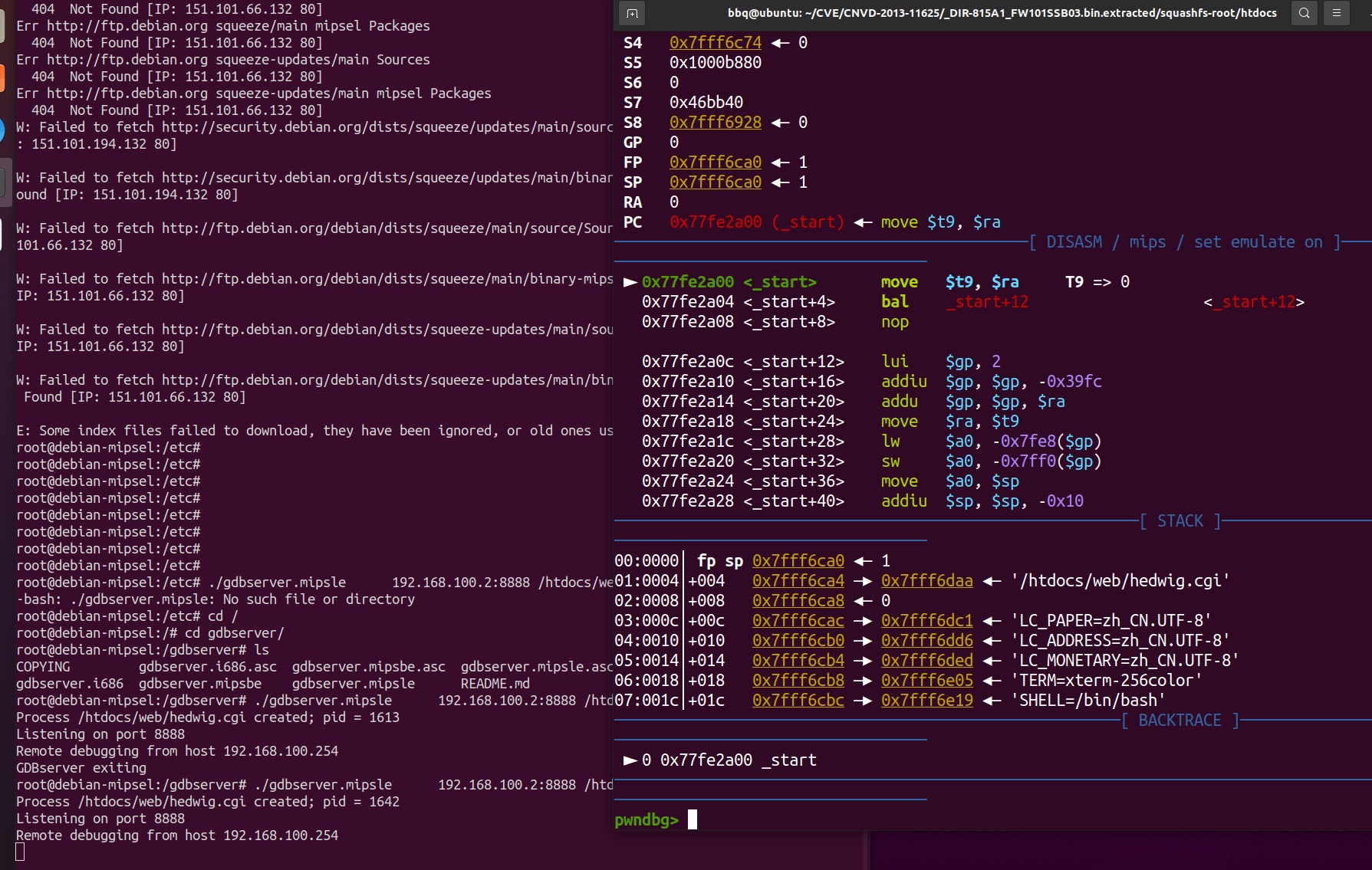Click the 'move $a0, $sp' instruction

pyautogui.click(x=950, y=481)
